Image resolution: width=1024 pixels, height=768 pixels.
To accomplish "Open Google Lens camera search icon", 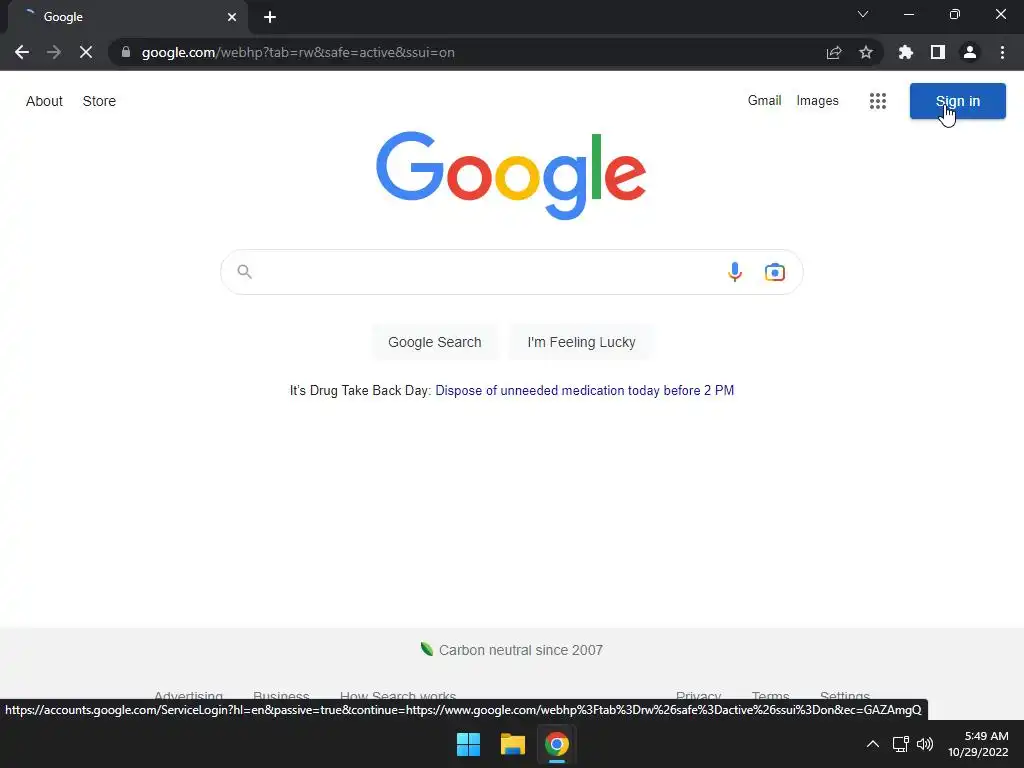I will 775,272.
